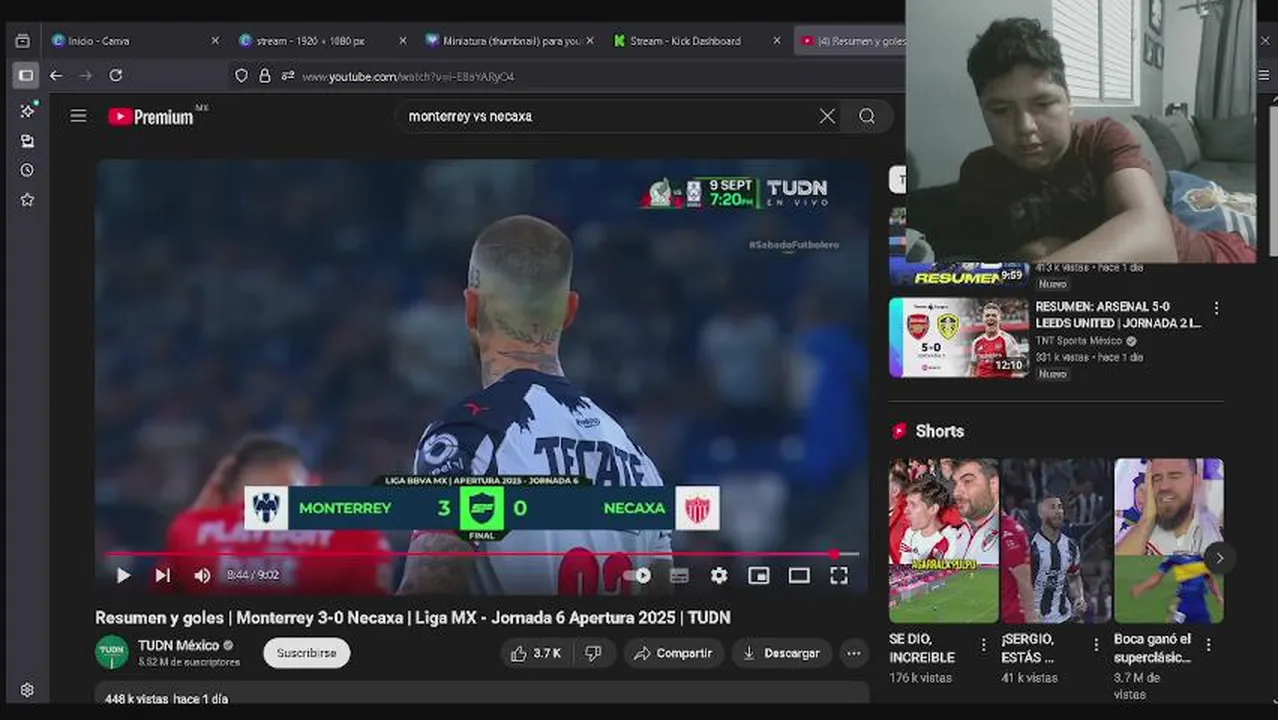1278x720 pixels.
Task: Open the YouTube guide hamburger menu
Action: click(78, 116)
